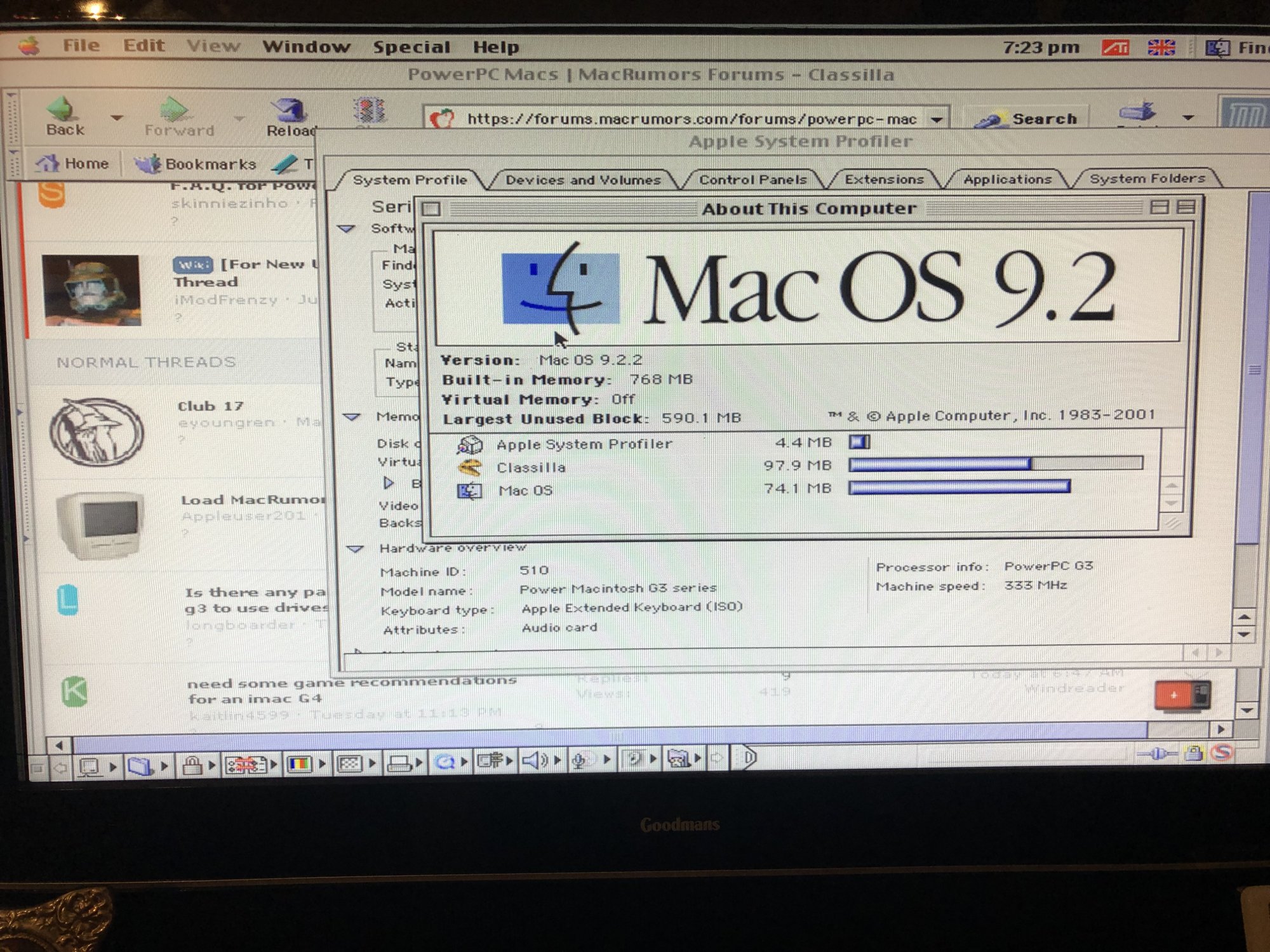
Task: Collapse the control strip with its end tab
Action: tap(749, 757)
